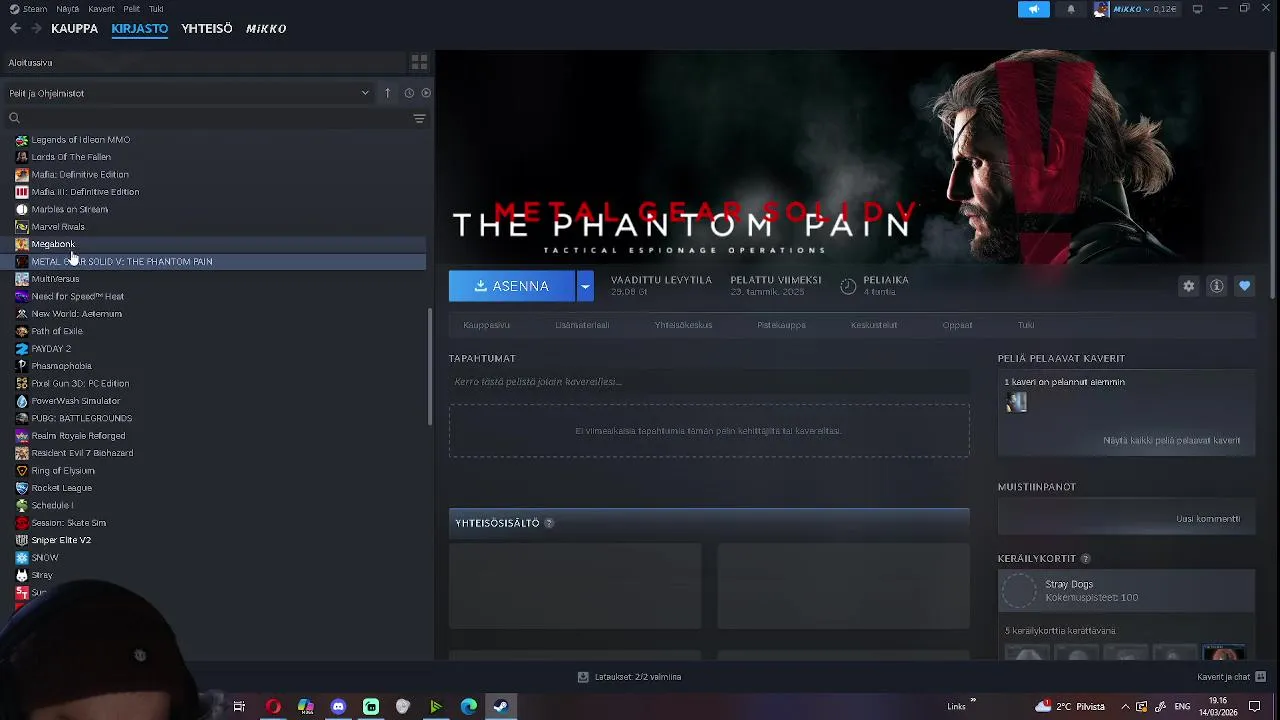The height and width of the screenshot is (720, 1280).
Task: Open the announcements megaphone button
Action: pyautogui.click(x=1034, y=9)
